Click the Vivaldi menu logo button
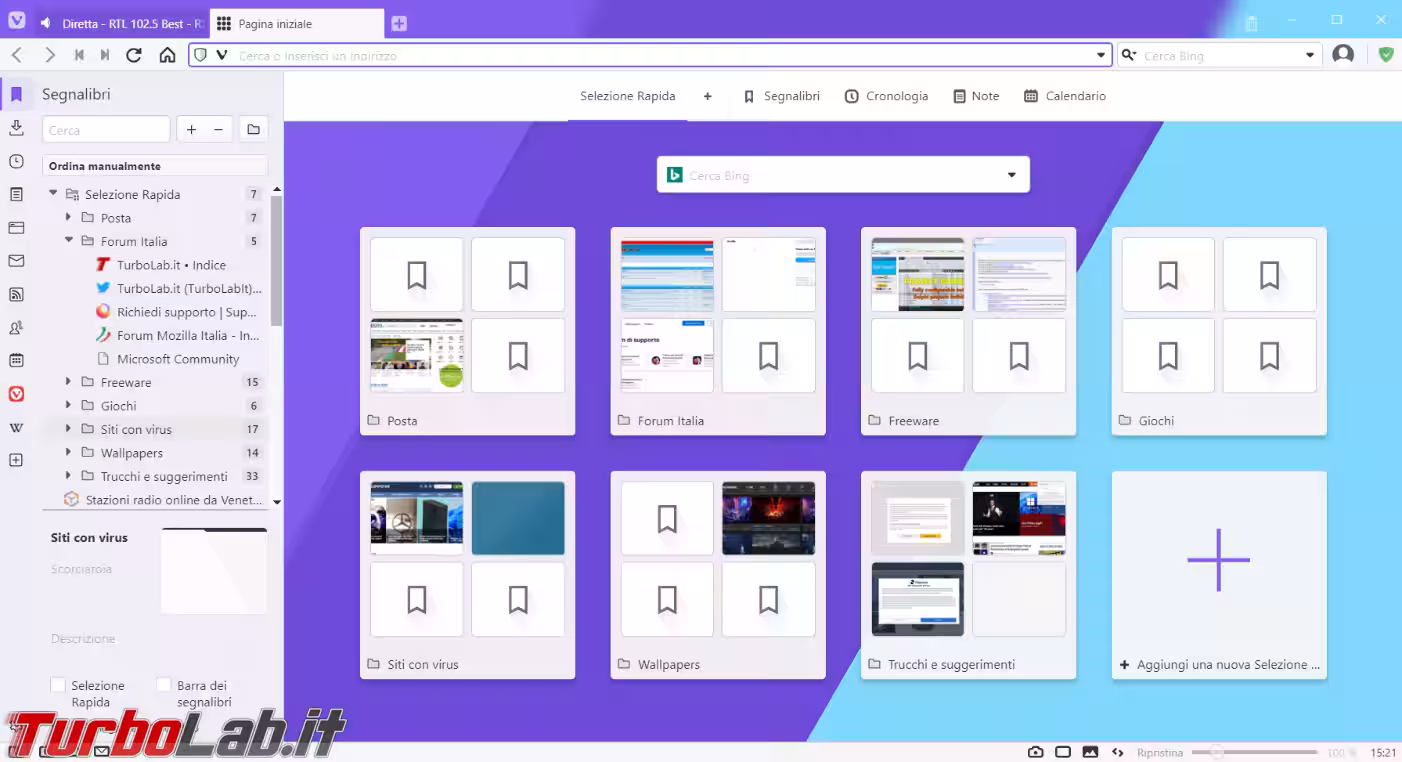1402x762 pixels. click(16, 20)
